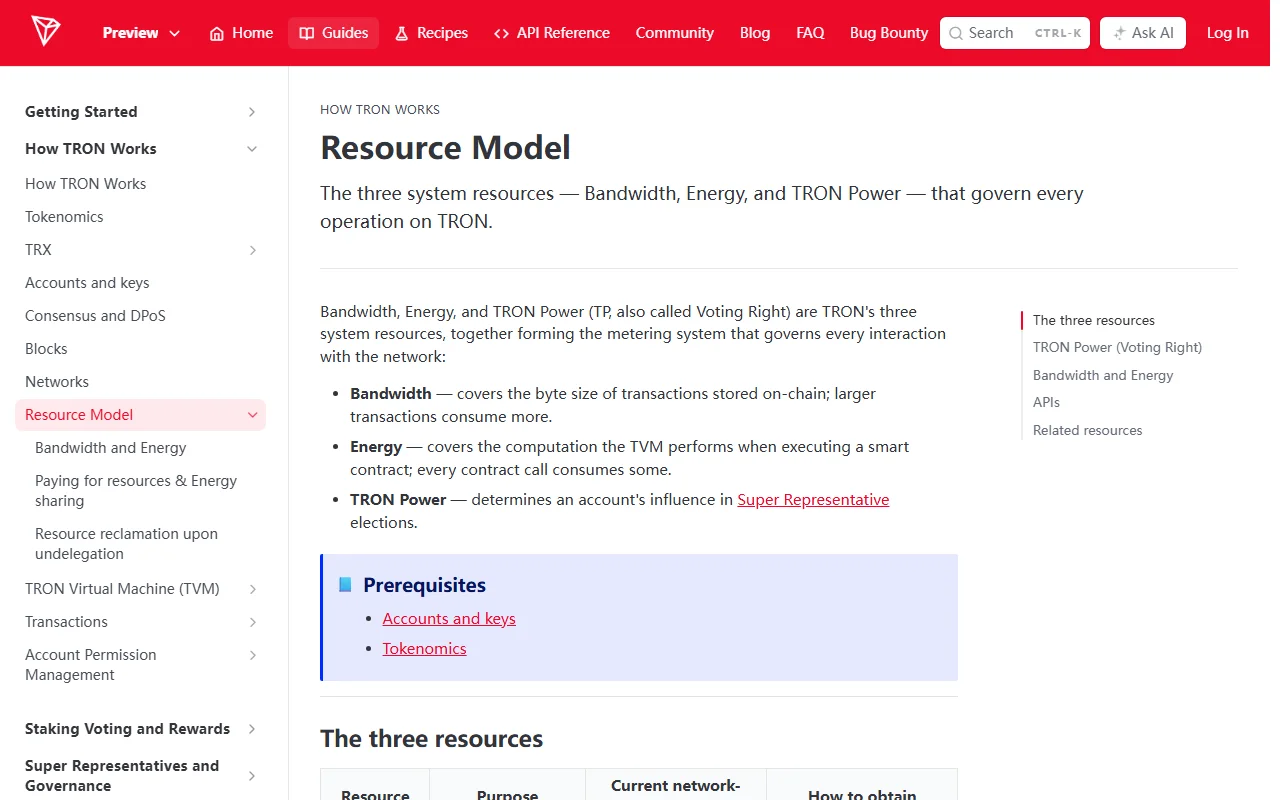The height and width of the screenshot is (800, 1280).
Task: Expand the Getting Started section
Action: click(x=252, y=112)
